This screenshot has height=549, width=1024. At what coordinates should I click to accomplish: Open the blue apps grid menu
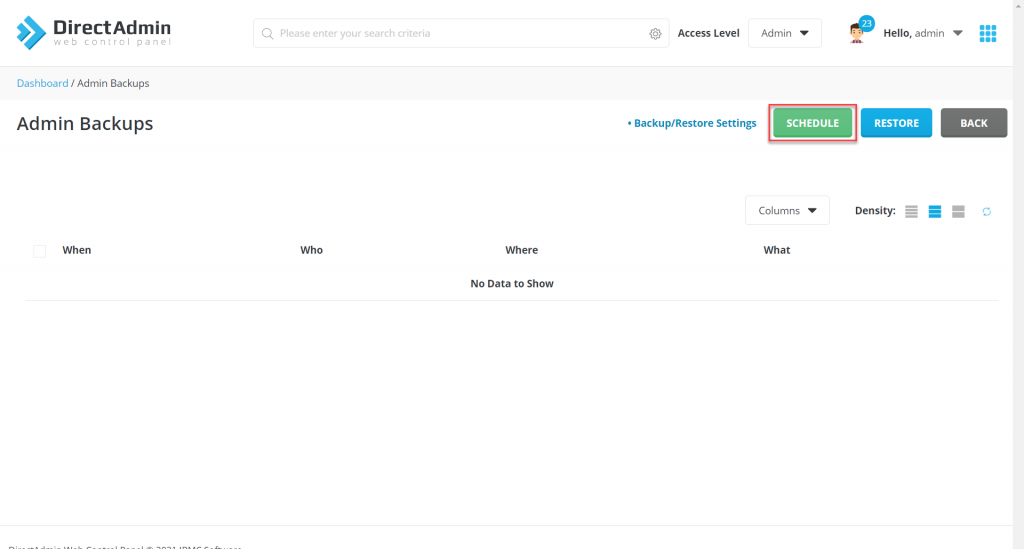click(x=988, y=33)
